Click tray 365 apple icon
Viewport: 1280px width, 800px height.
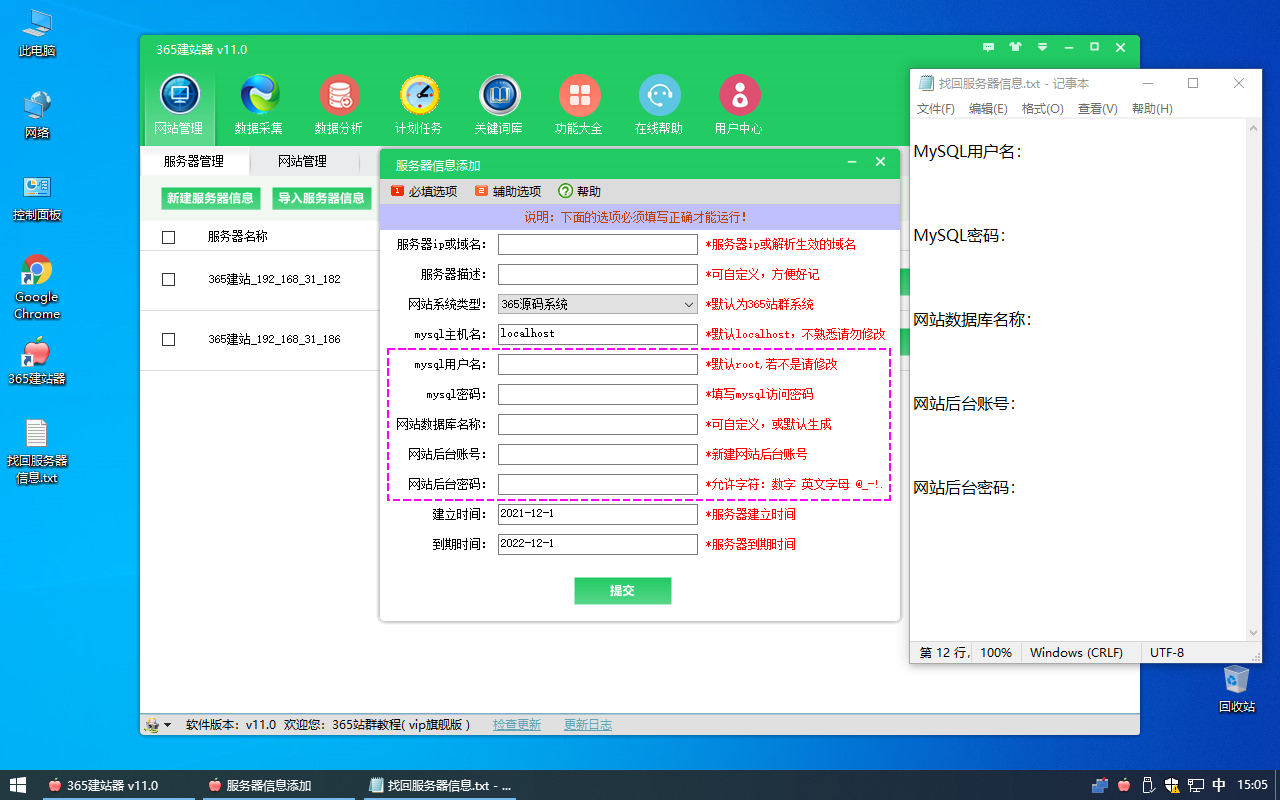pos(1124,785)
